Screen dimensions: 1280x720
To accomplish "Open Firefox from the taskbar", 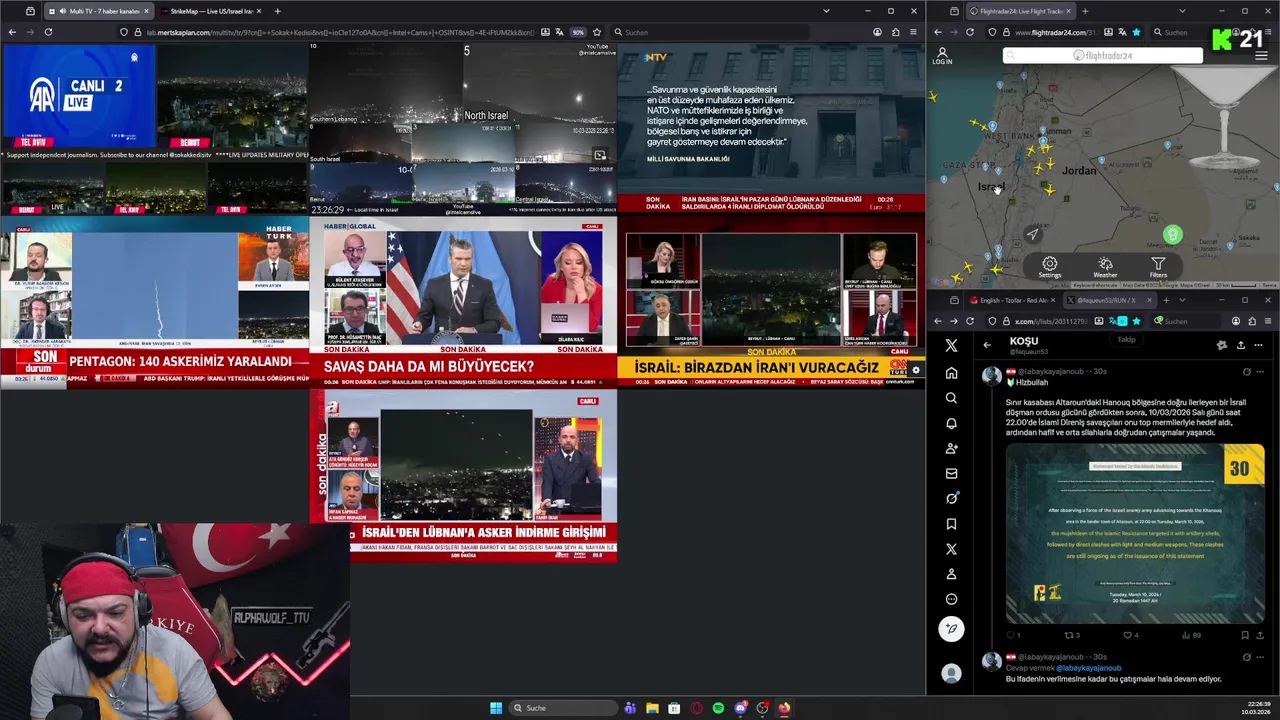I will 784,708.
